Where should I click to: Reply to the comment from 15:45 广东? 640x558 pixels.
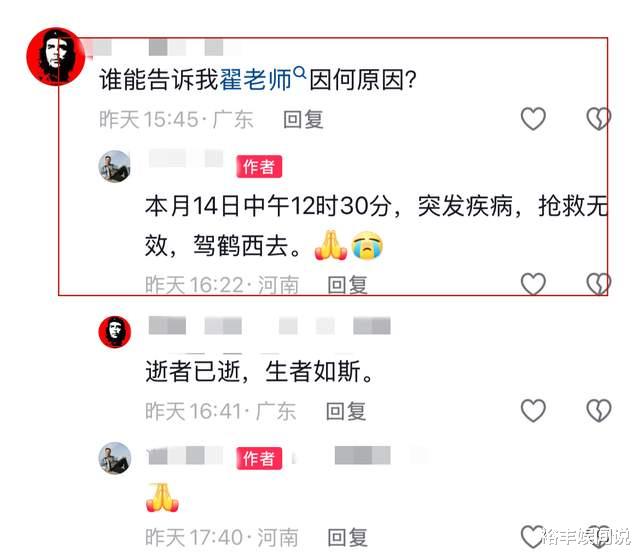pos(303,120)
